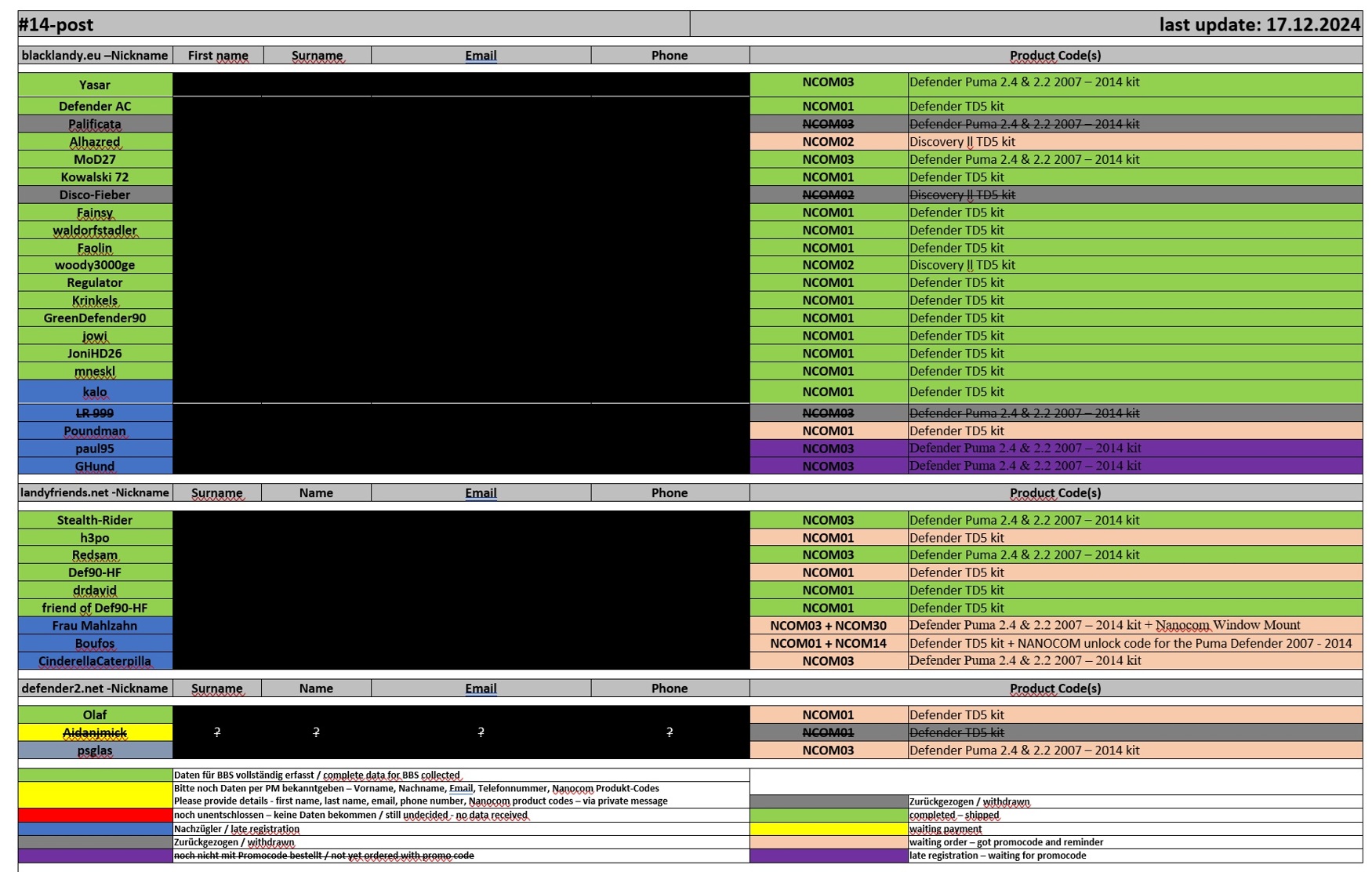Click the JoniHD26 nickname cell
This screenshot has height=872, width=1372.
click(x=95, y=353)
